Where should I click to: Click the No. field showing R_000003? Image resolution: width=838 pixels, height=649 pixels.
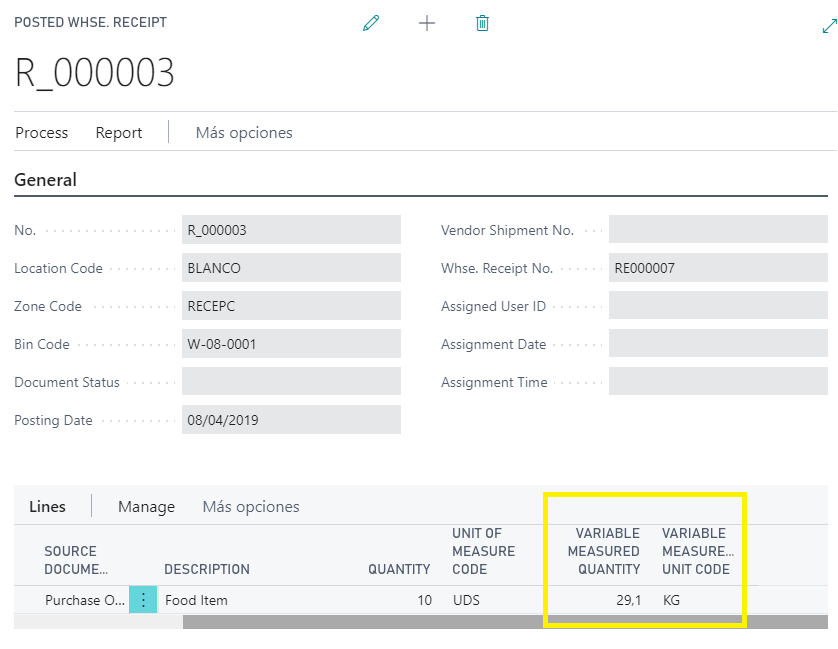291,230
